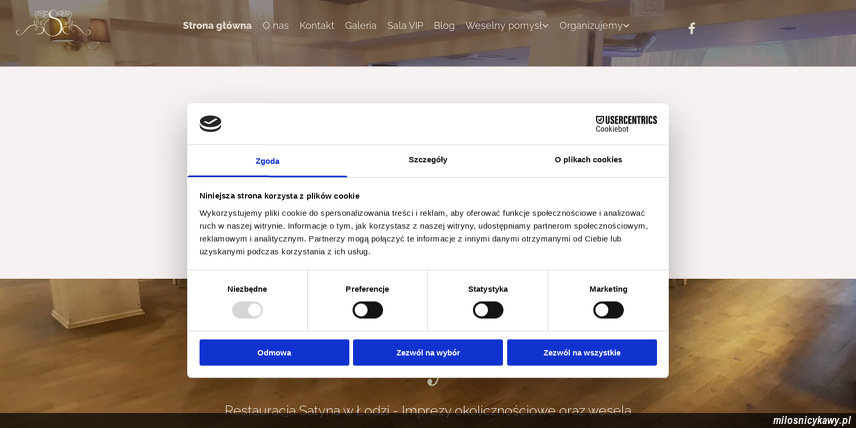Screen dimensions: 856x428
Task: Enable the Marketing cookies switch
Action: pos(608,310)
